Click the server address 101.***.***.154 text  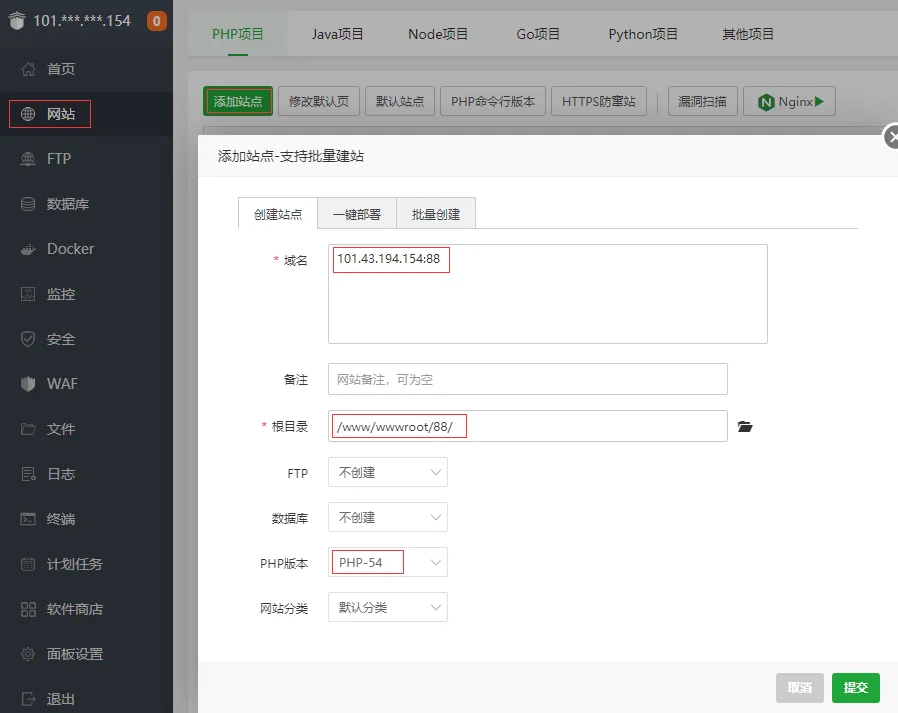coord(82,21)
